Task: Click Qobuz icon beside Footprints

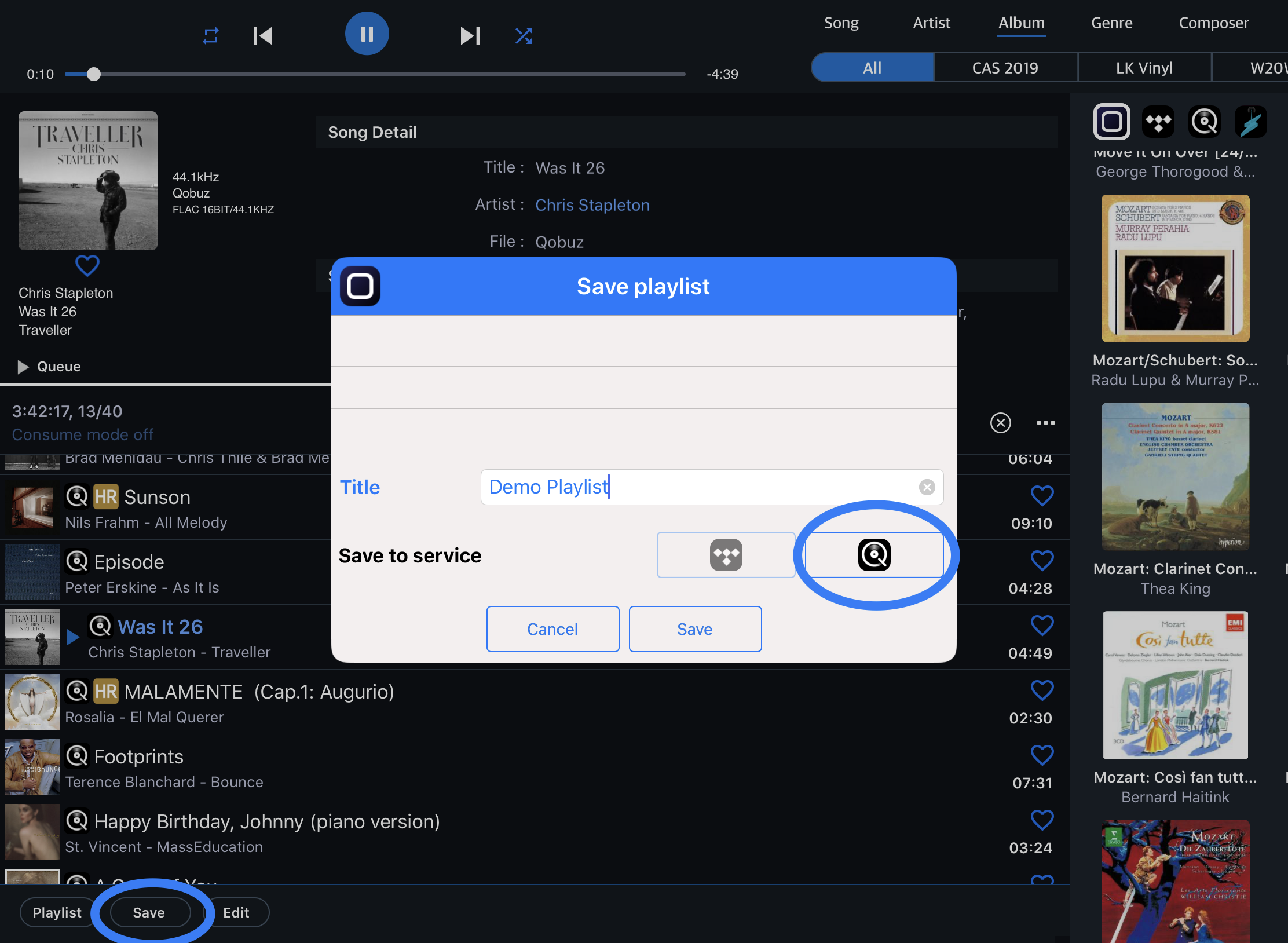Action: click(77, 756)
